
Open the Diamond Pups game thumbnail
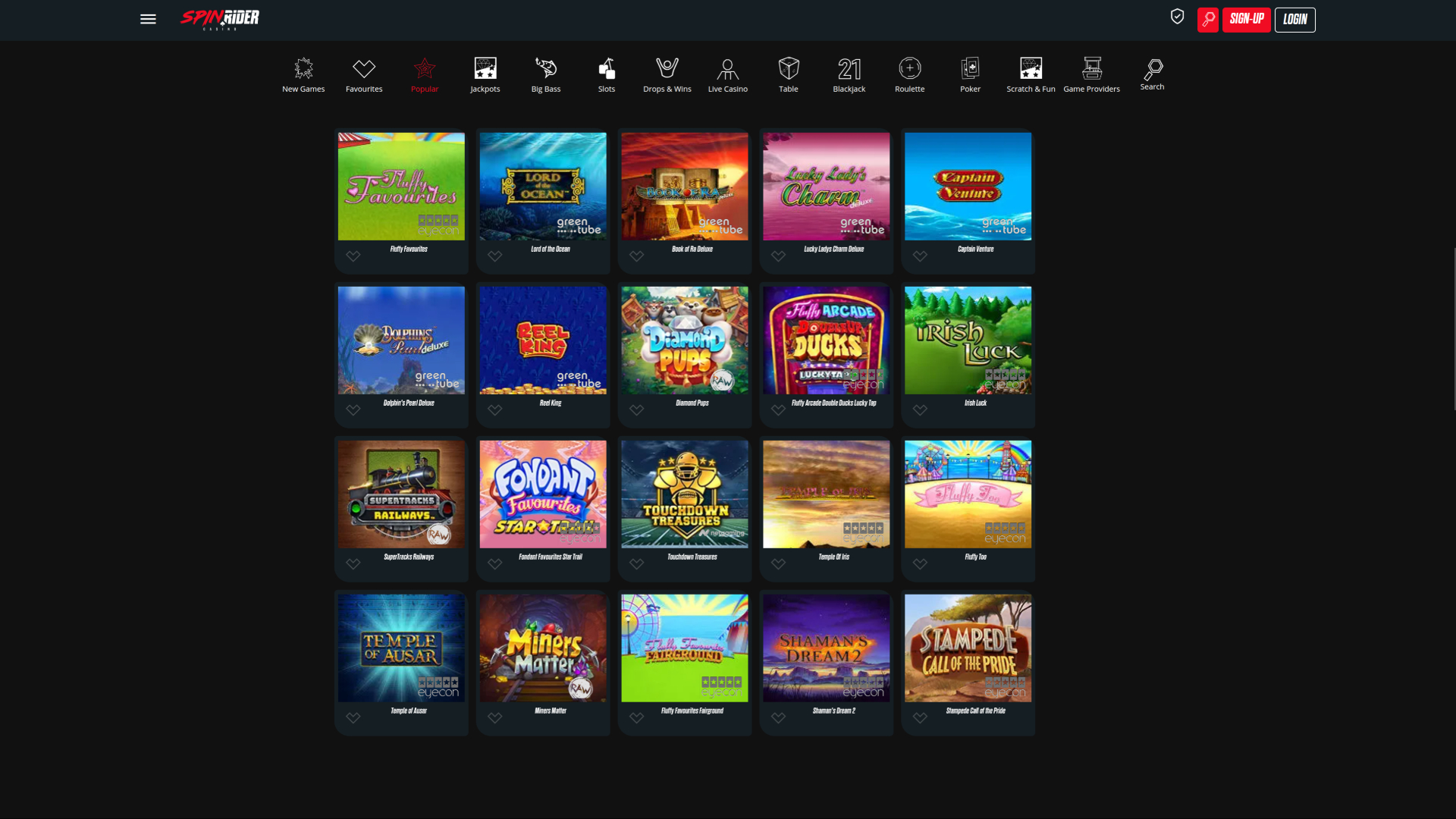coord(684,340)
